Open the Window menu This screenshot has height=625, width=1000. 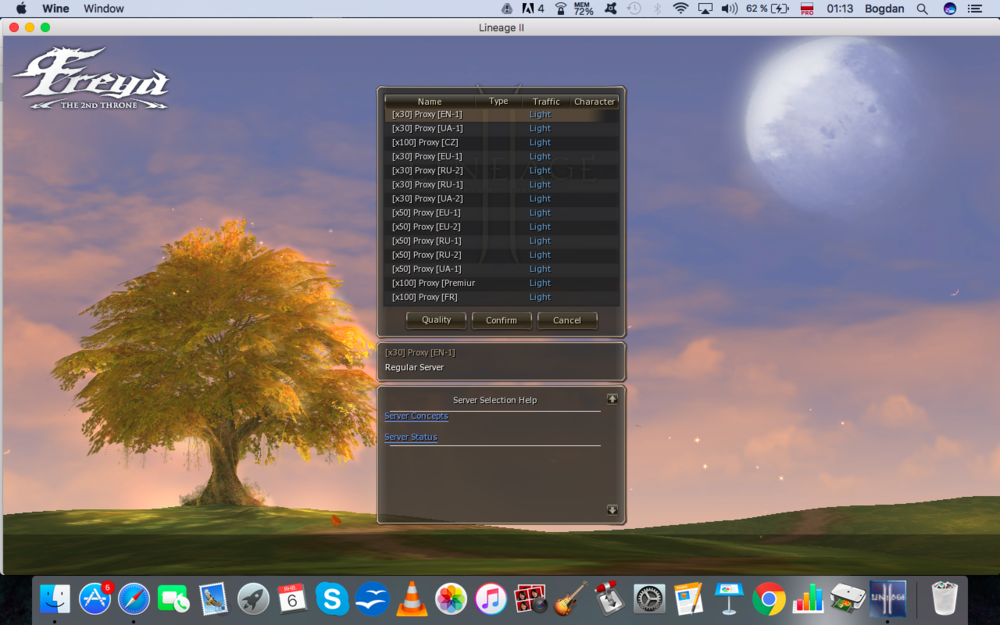point(104,8)
